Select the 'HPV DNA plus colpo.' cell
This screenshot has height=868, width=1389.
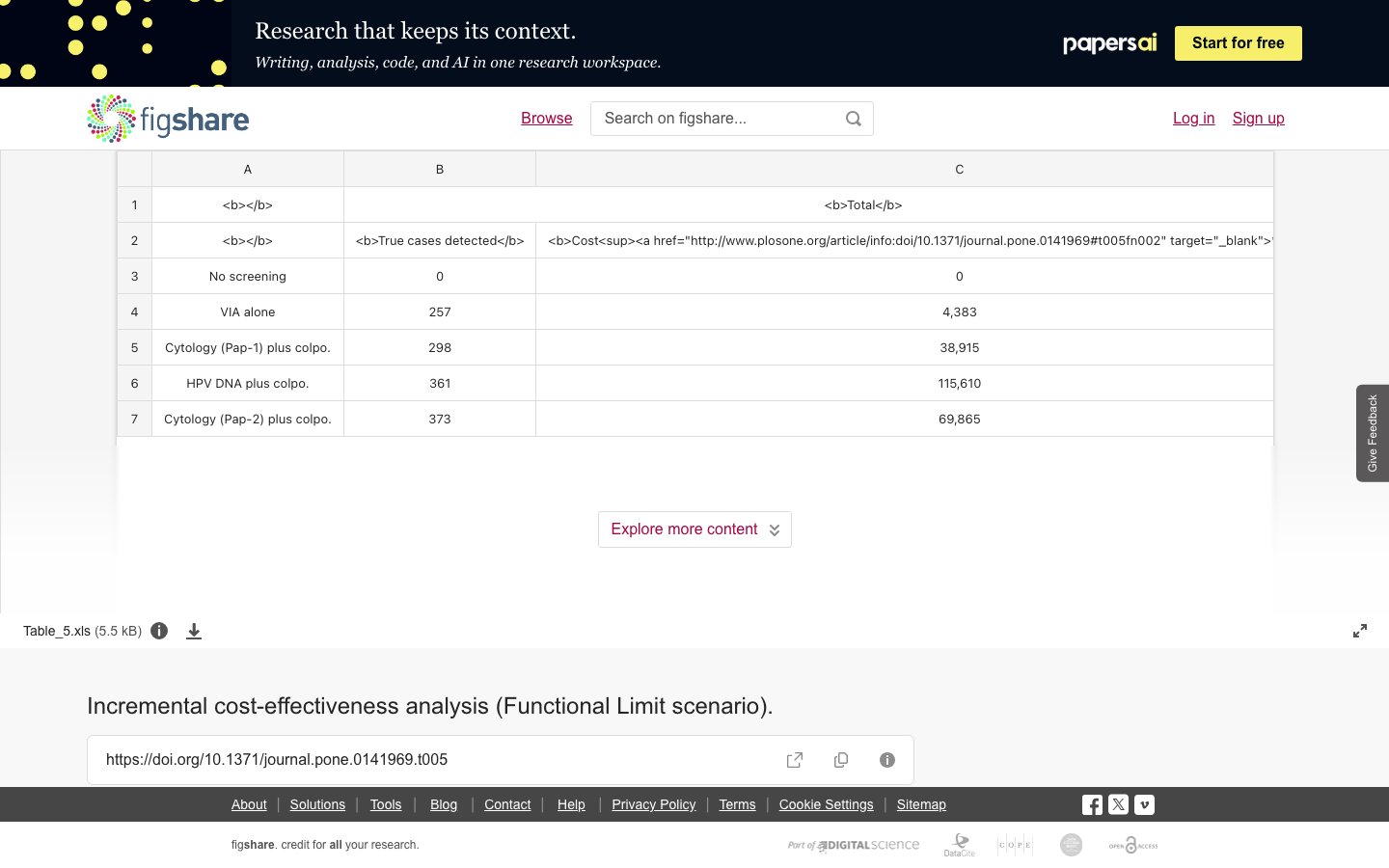(x=248, y=383)
